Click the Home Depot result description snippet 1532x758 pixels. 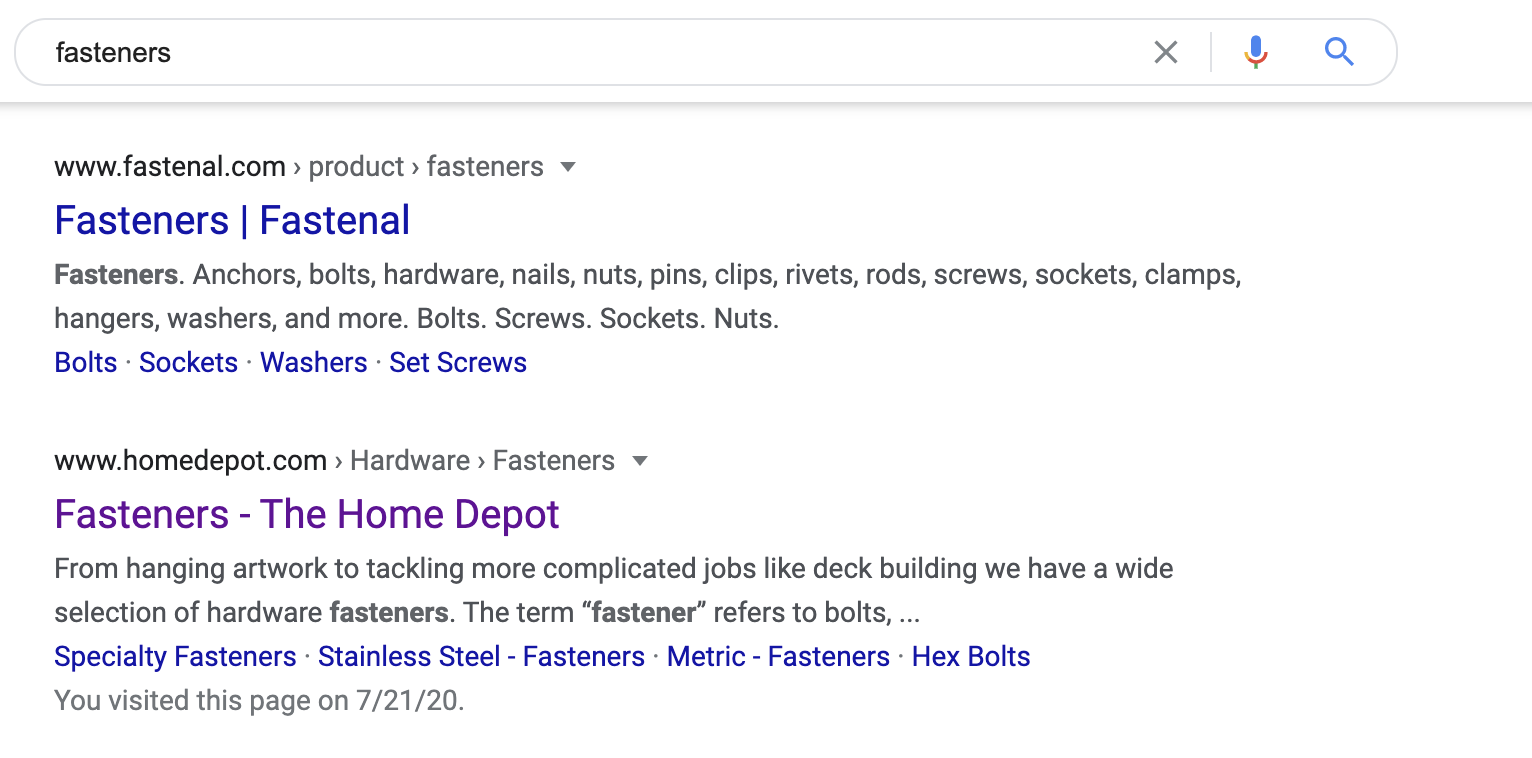pyautogui.click(x=613, y=590)
